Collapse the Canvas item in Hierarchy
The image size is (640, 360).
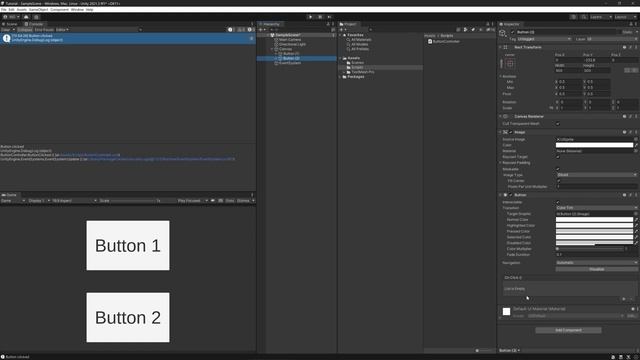pyautogui.click(x=272, y=49)
